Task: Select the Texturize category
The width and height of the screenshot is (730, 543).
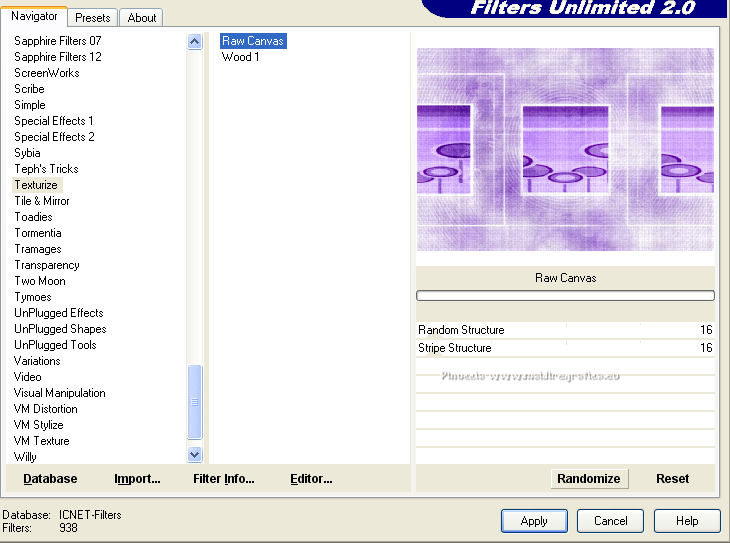Action: tap(36, 185)
